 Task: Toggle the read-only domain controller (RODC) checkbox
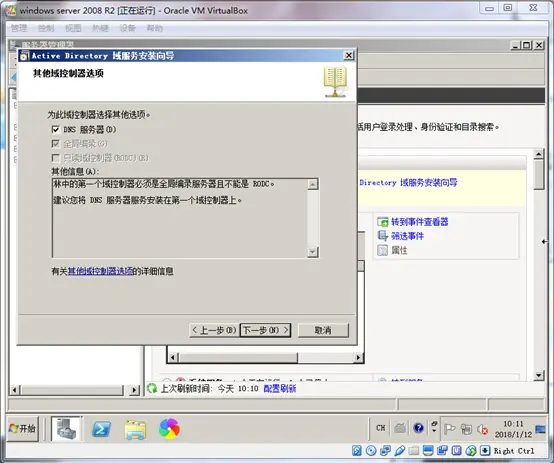(x=55, y=158)
